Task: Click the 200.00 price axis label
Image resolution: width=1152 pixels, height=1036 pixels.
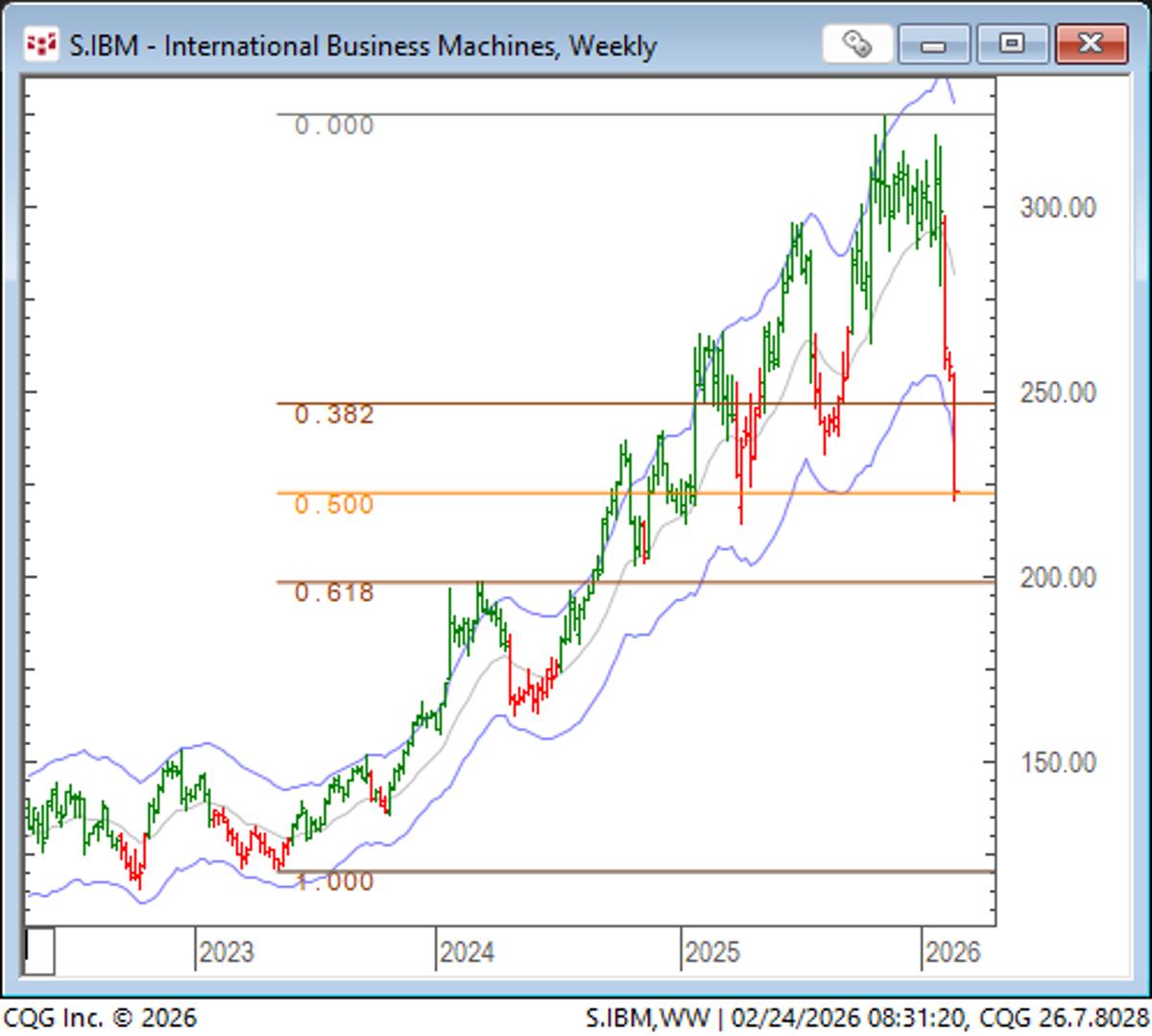Action: (x=1057, y=578)
